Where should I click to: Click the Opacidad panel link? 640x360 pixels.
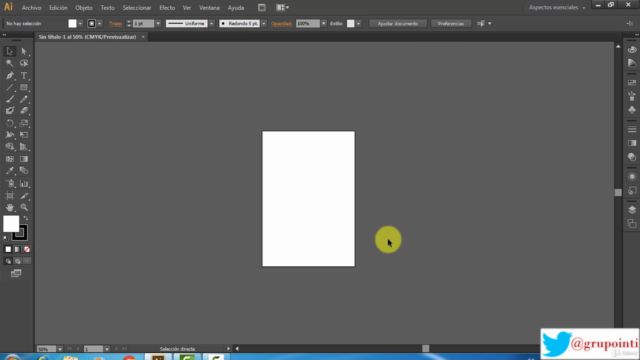click(x=281, y=24)
